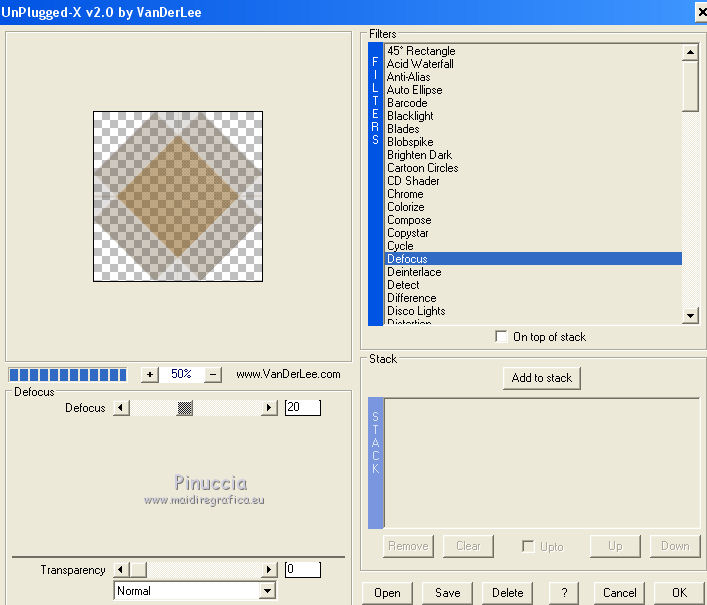Zoom in with the plus button
Screen dimensions: 707x605
point(150,374)
